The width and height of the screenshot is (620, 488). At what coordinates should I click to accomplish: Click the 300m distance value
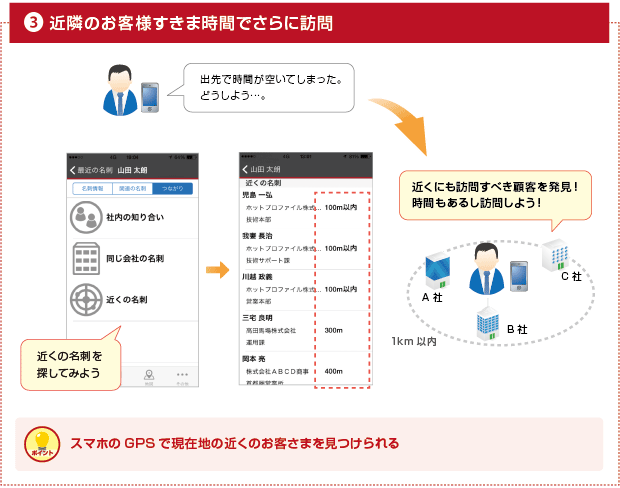coord(333,330)
